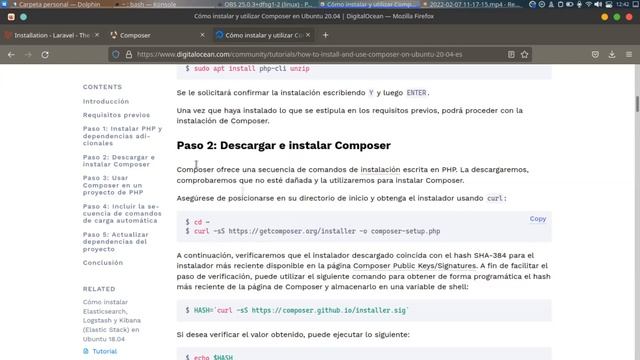Click the system clock showing 12:42

pyautogui.click(x=622, y=4)
